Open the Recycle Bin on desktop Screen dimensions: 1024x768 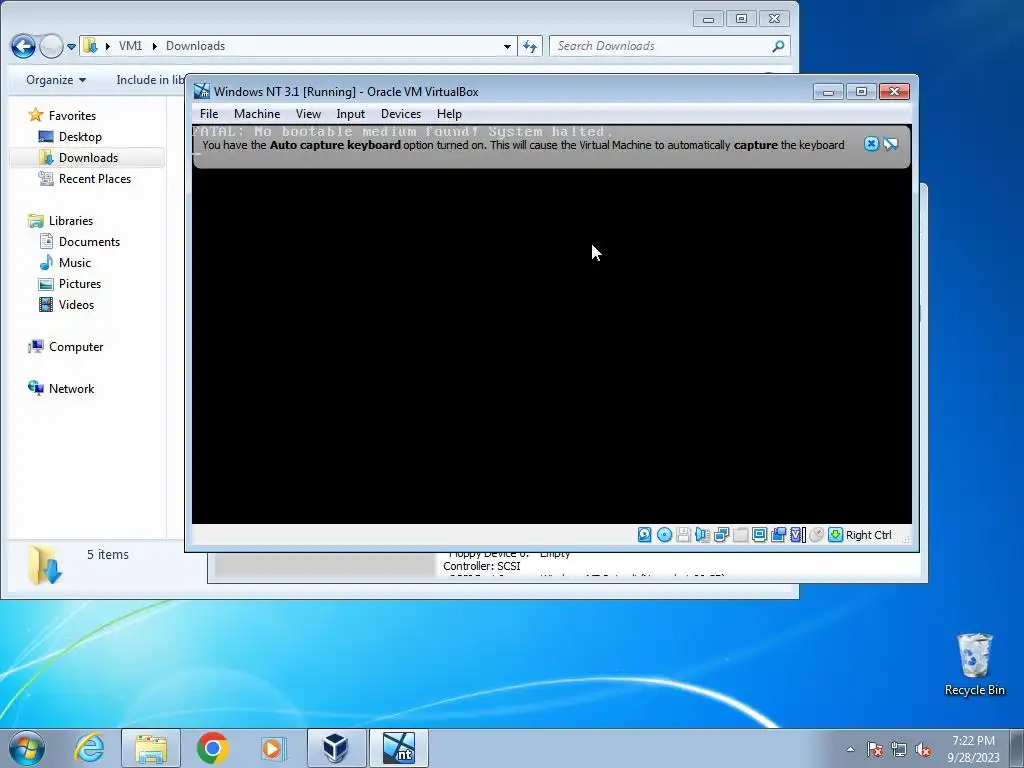pyautogui.click(x=974, y=664)
